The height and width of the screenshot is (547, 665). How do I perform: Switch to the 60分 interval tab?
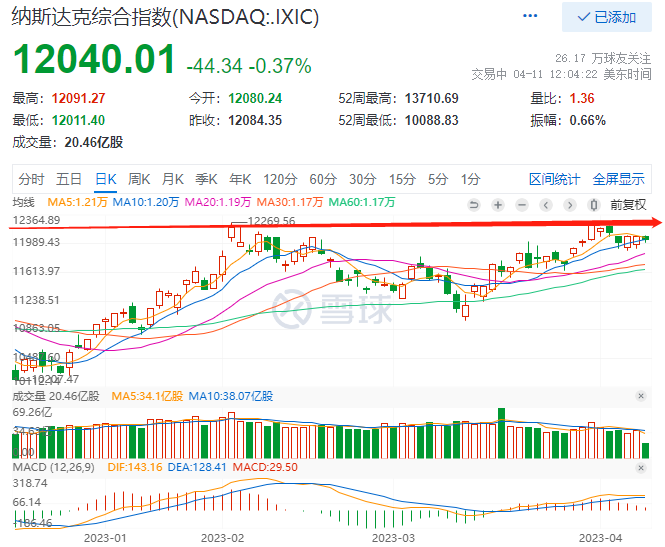323,179
